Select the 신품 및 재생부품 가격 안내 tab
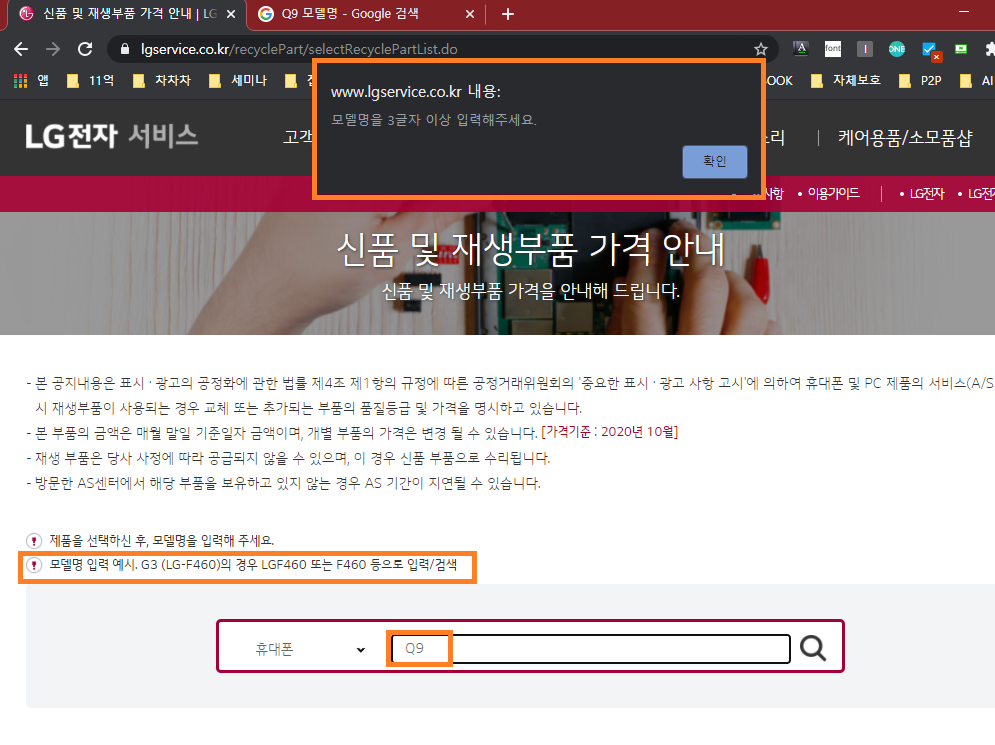Image resolution: width=995 pixels, height=745 pixels. pos(129,13)
